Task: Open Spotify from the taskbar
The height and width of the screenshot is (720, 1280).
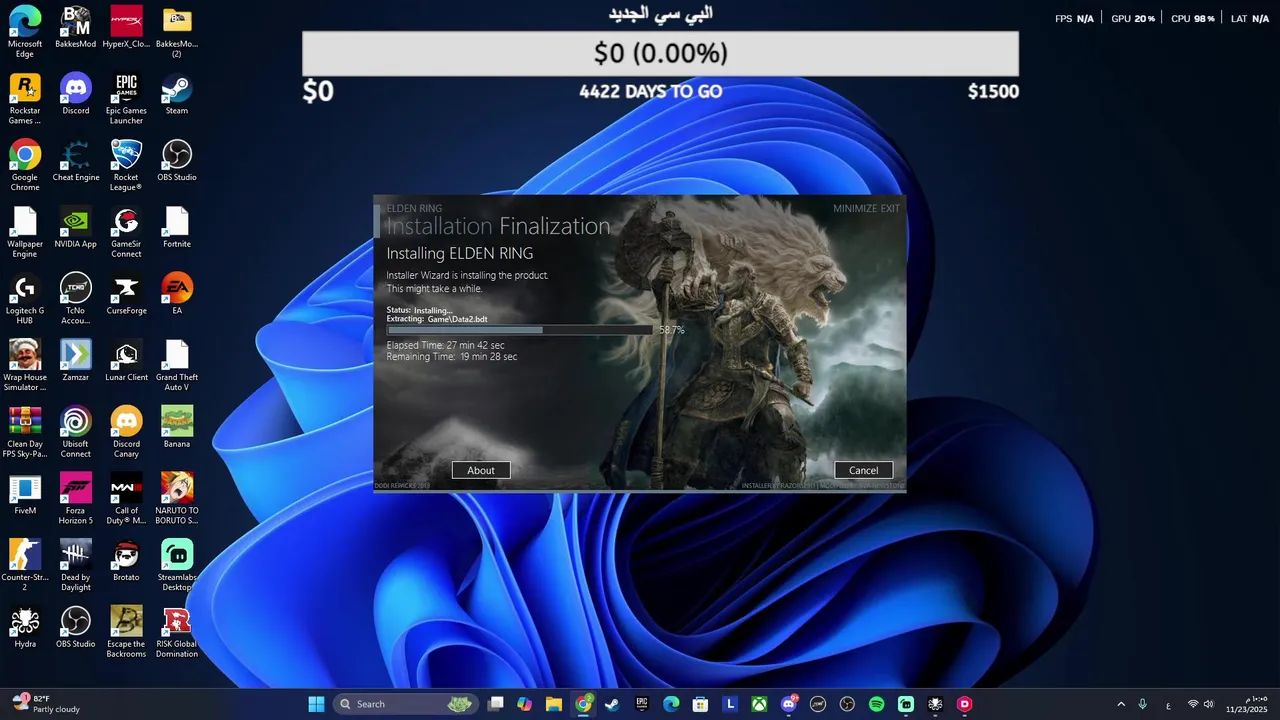Action: (x=876, y=704)
